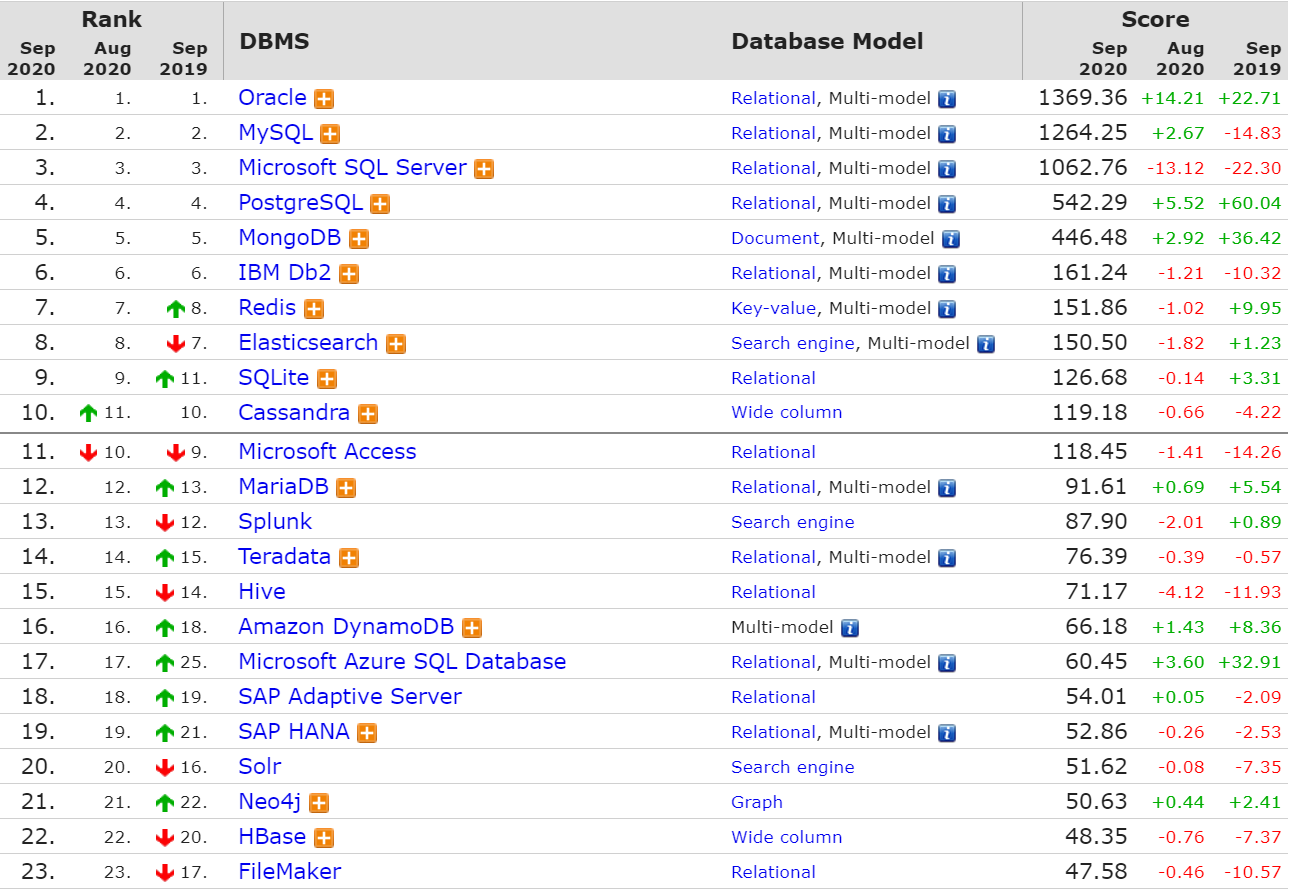The height and width of the screenshot is (889, 1289).
Task: Click the score 47.58 in FileMaker row
Action: pyautogui.click(x=1096, y=871)
